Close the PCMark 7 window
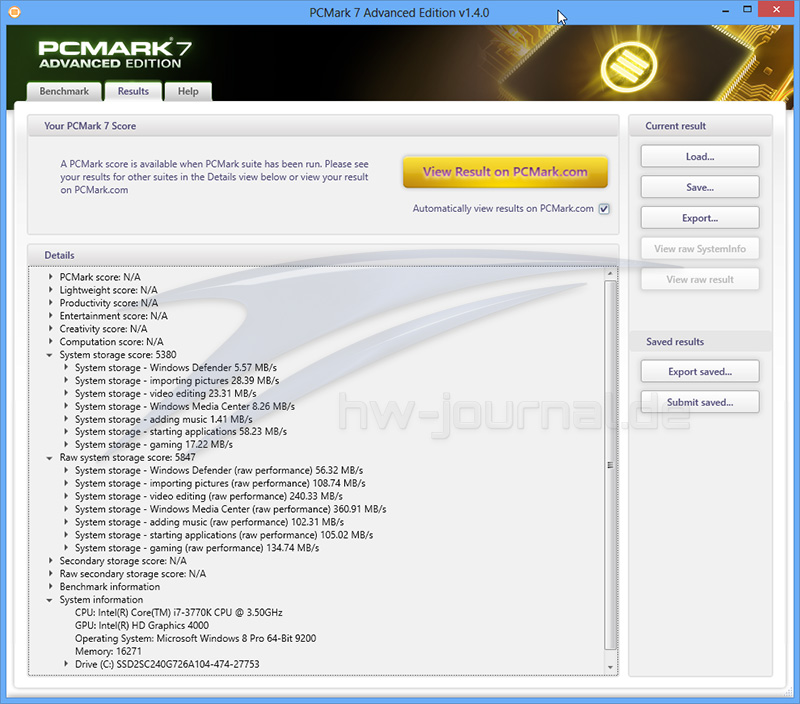 click(777, 9)
